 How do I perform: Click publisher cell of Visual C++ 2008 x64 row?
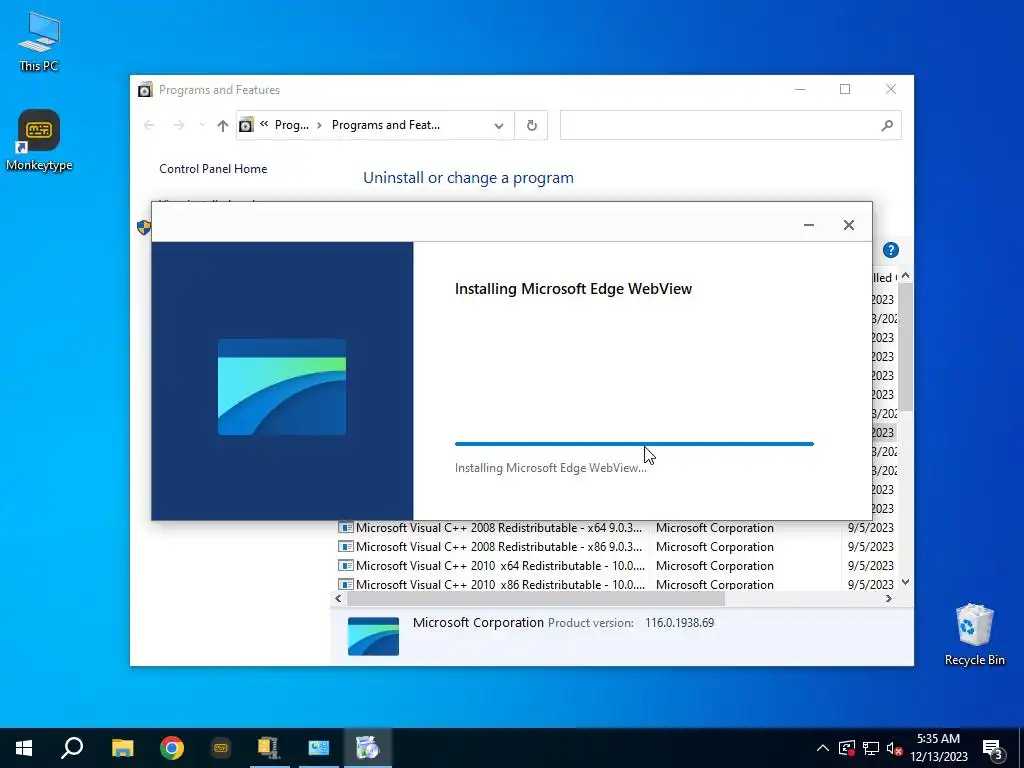click(x=714, y=528)
